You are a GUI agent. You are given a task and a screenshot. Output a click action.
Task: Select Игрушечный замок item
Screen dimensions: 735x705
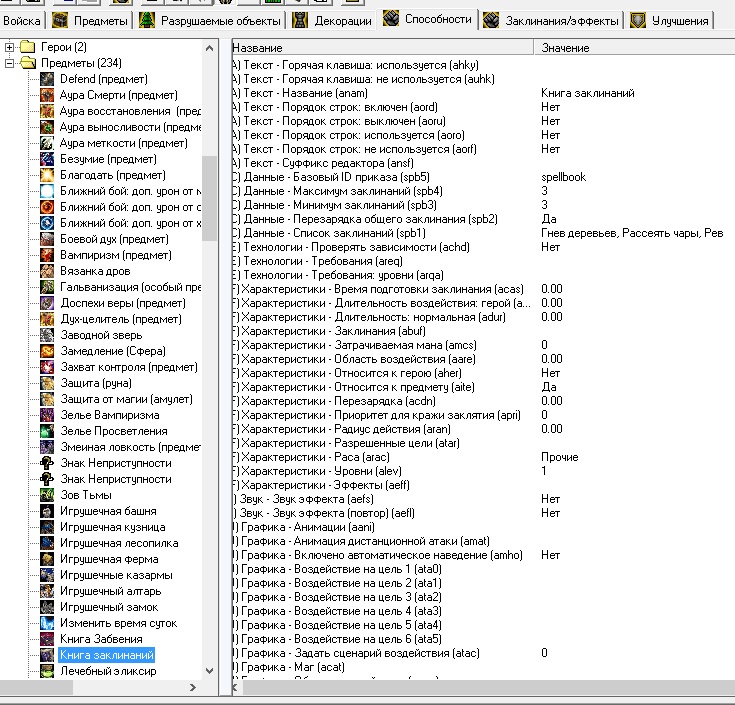[109, 607]
